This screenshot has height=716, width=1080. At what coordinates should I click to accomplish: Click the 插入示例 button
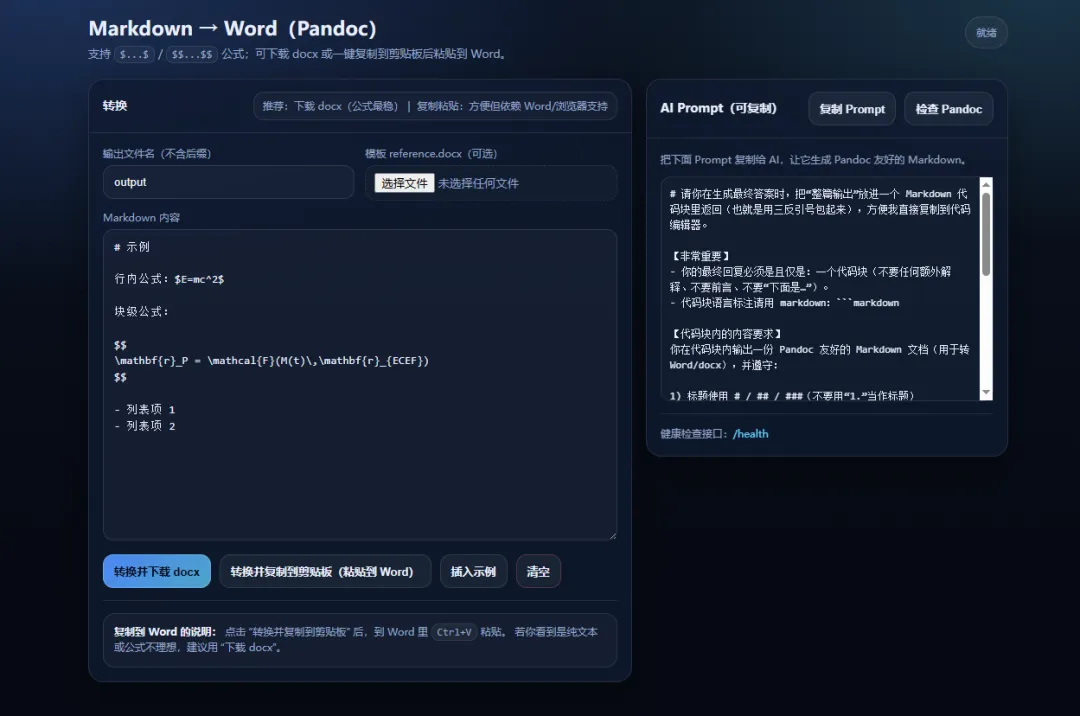tap(473, 571)
